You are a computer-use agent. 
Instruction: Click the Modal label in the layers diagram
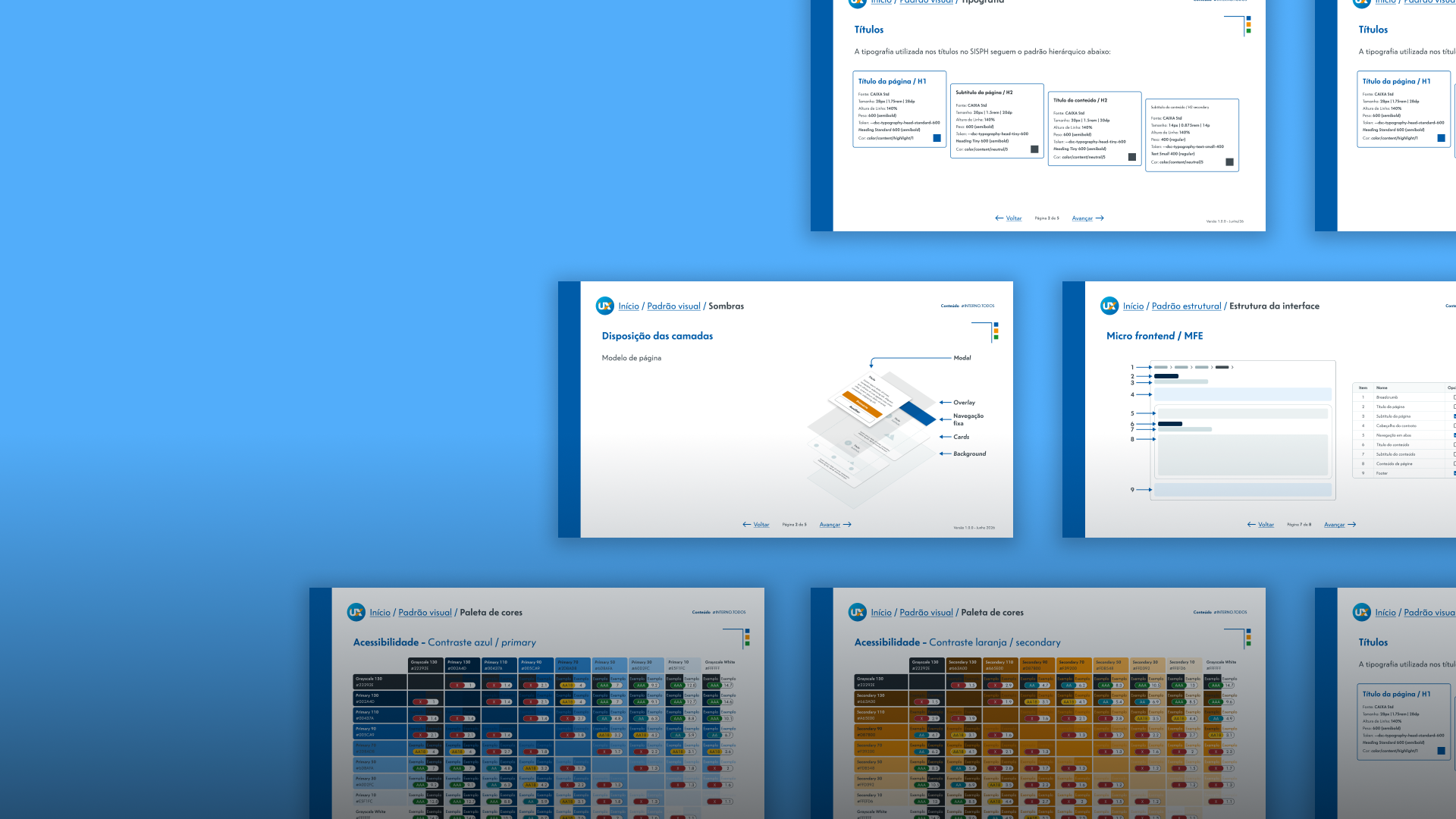pos(962,358)
